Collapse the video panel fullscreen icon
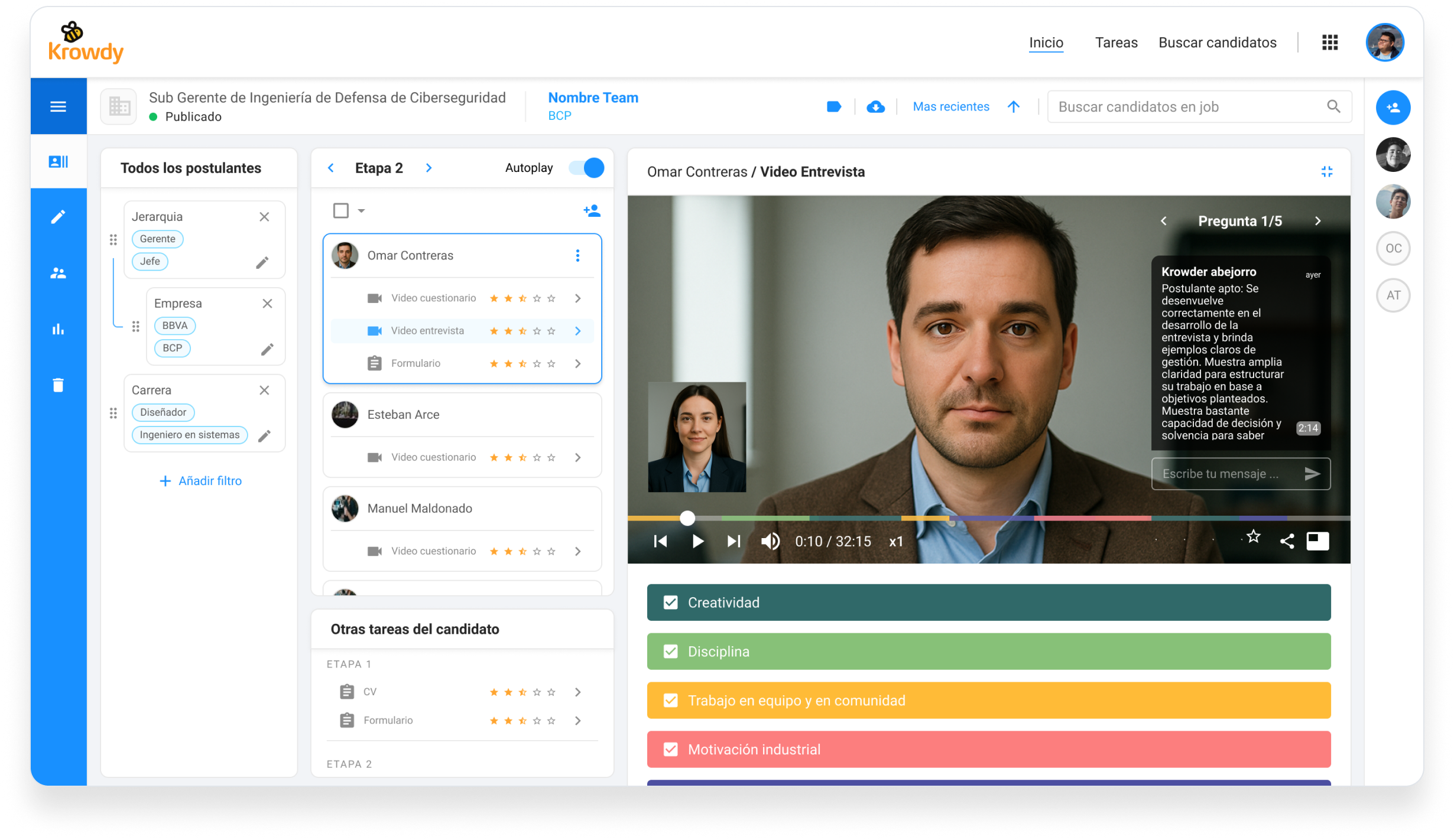 click(1326, 172)
